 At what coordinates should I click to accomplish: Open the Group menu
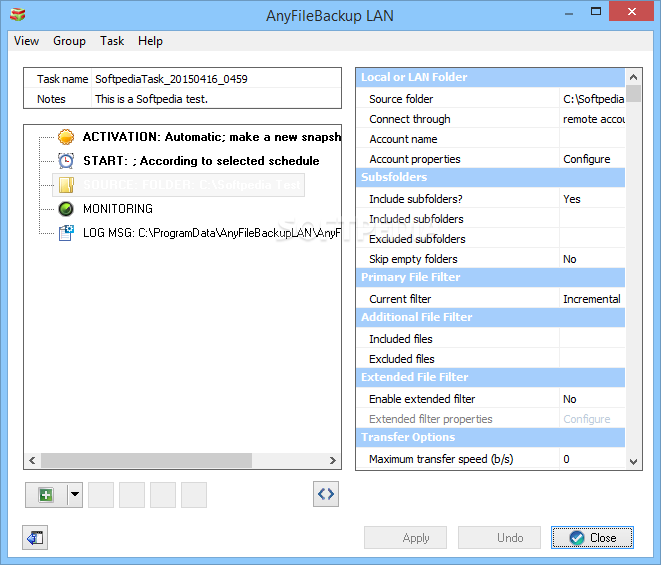(x=69, y=41)
